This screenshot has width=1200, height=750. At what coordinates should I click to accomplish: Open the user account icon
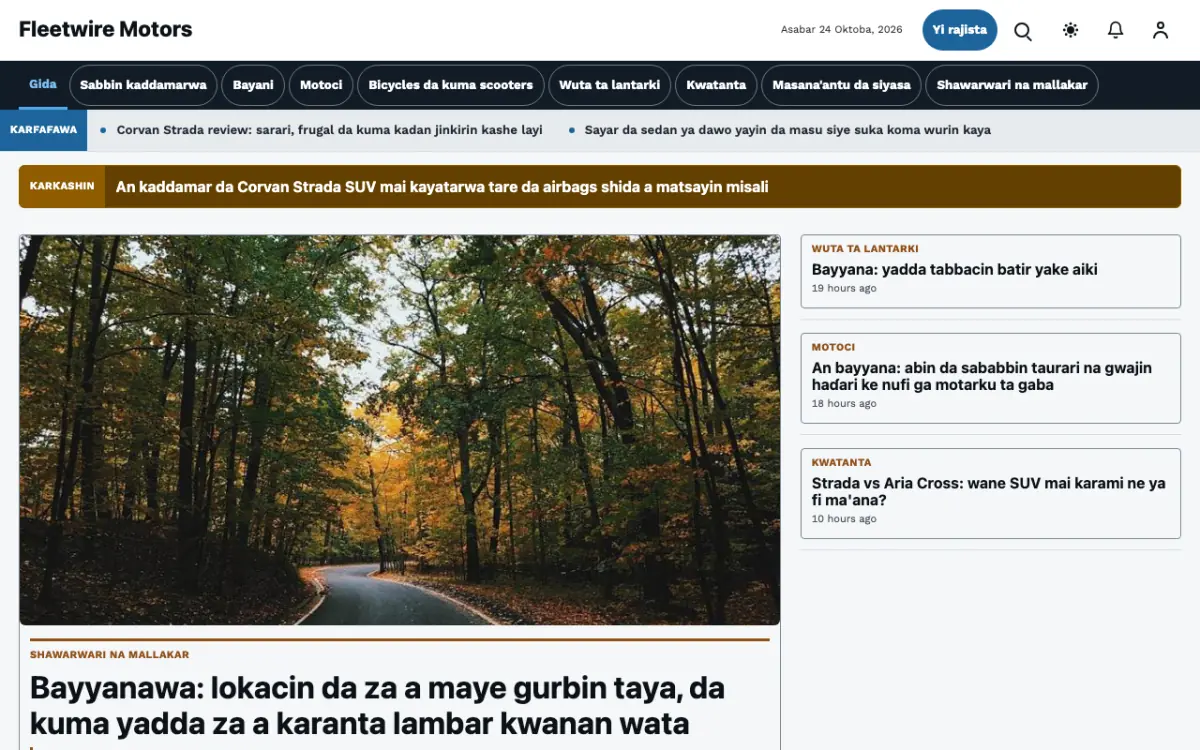coord(1160,30)
